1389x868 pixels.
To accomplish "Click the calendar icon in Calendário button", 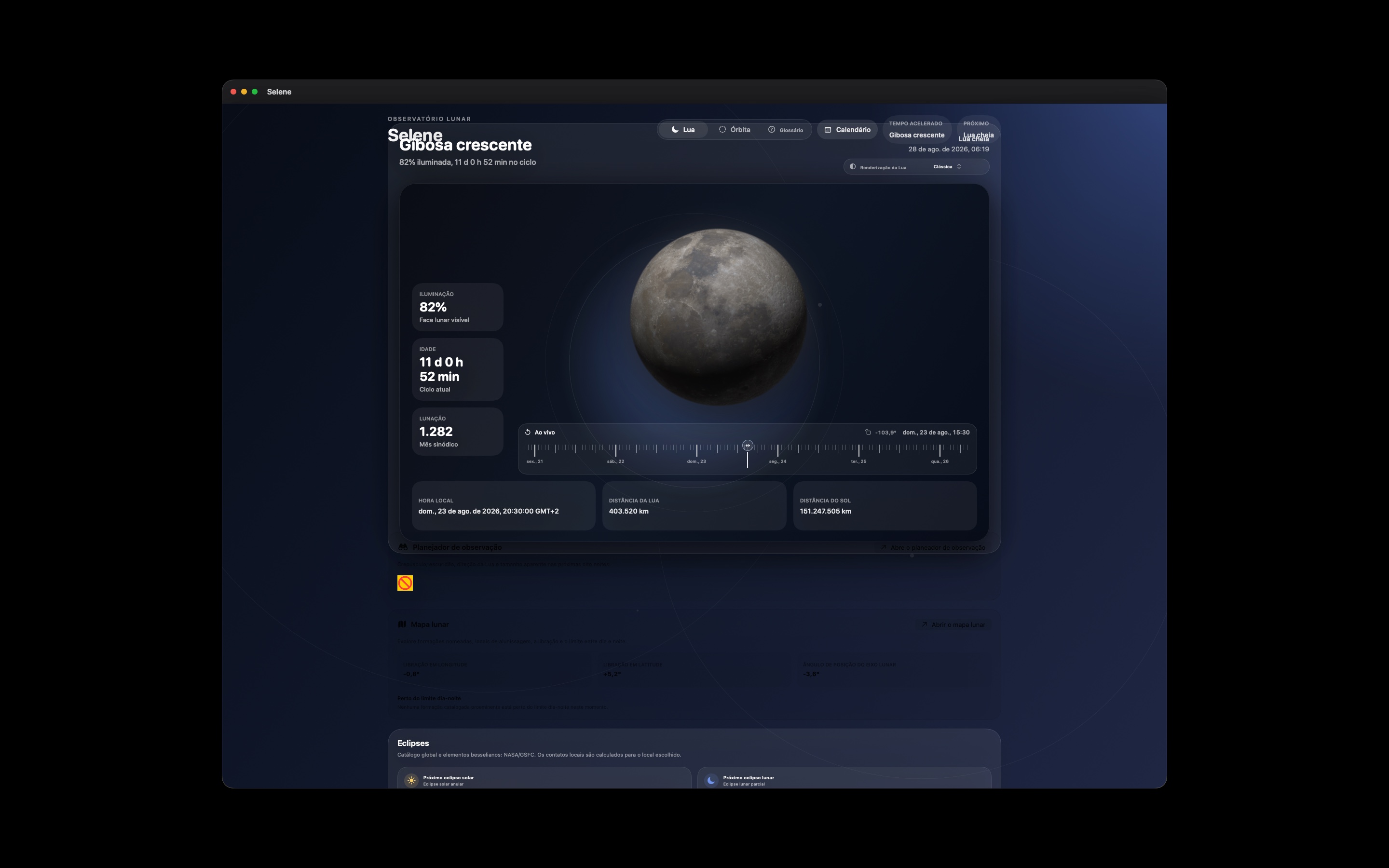I will tap(828, 130).
